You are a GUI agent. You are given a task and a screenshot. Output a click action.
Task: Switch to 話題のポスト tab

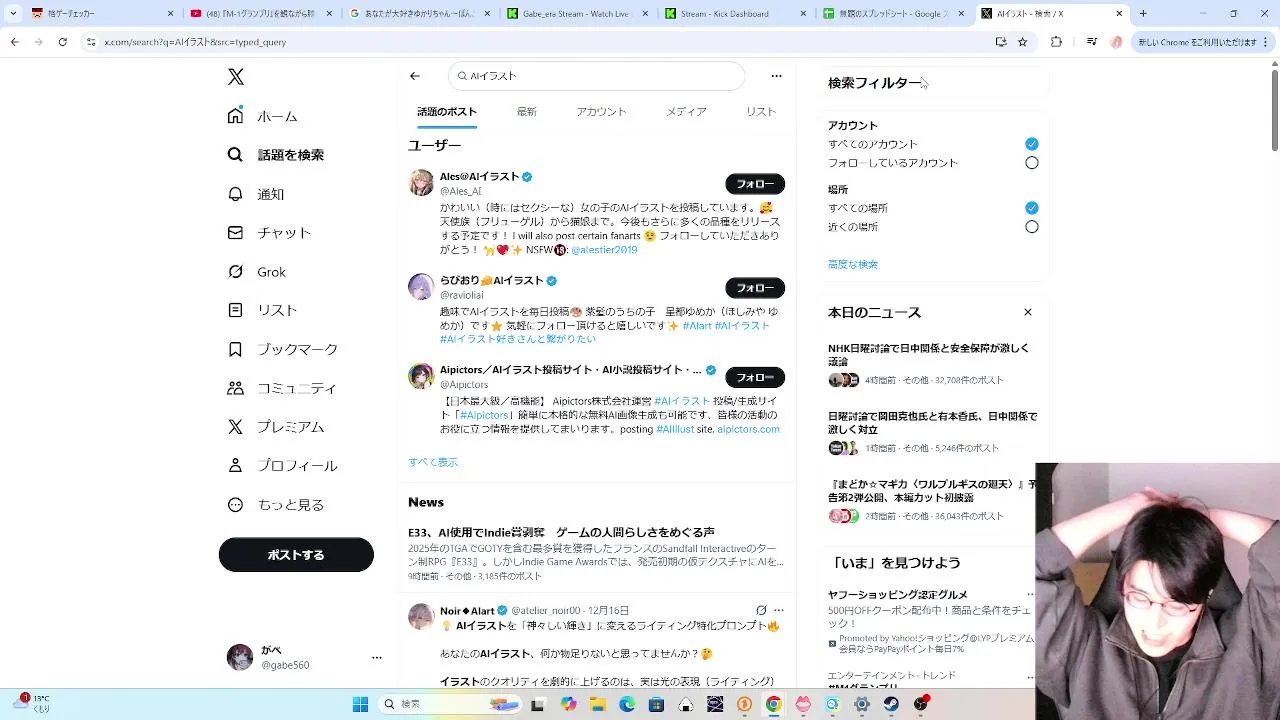[x=447, y=112]
